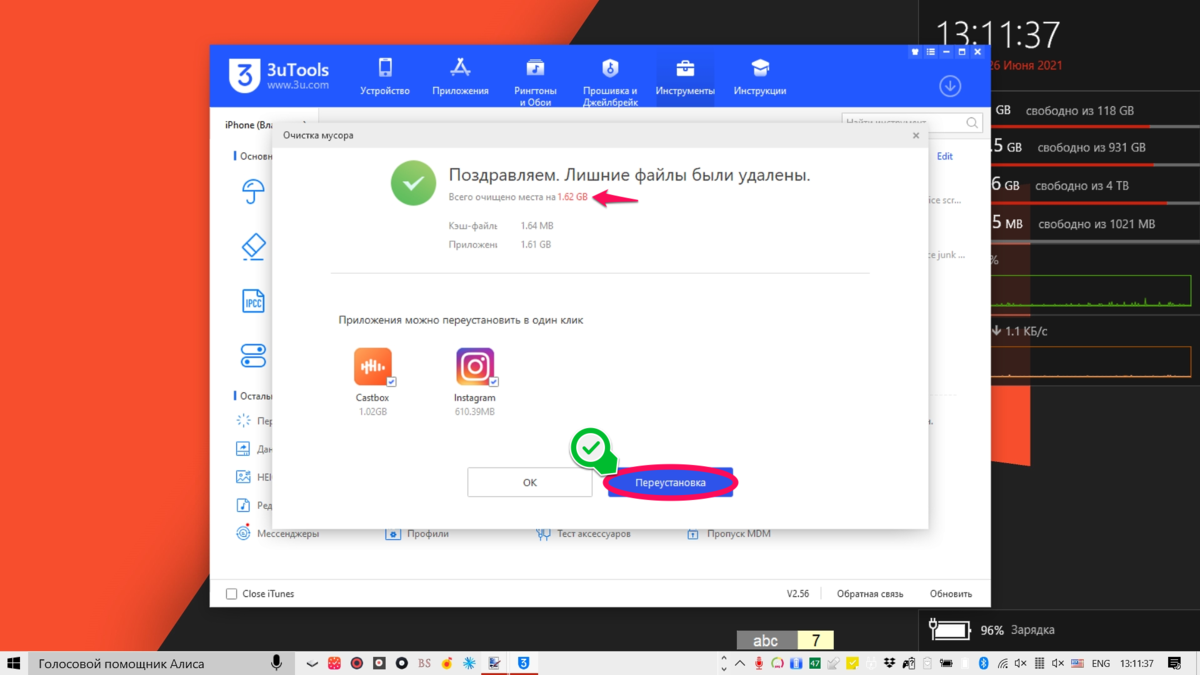Enable the Close iTunes checkbox
Viewport: 1200px width, 675px height.
(232, 594)
